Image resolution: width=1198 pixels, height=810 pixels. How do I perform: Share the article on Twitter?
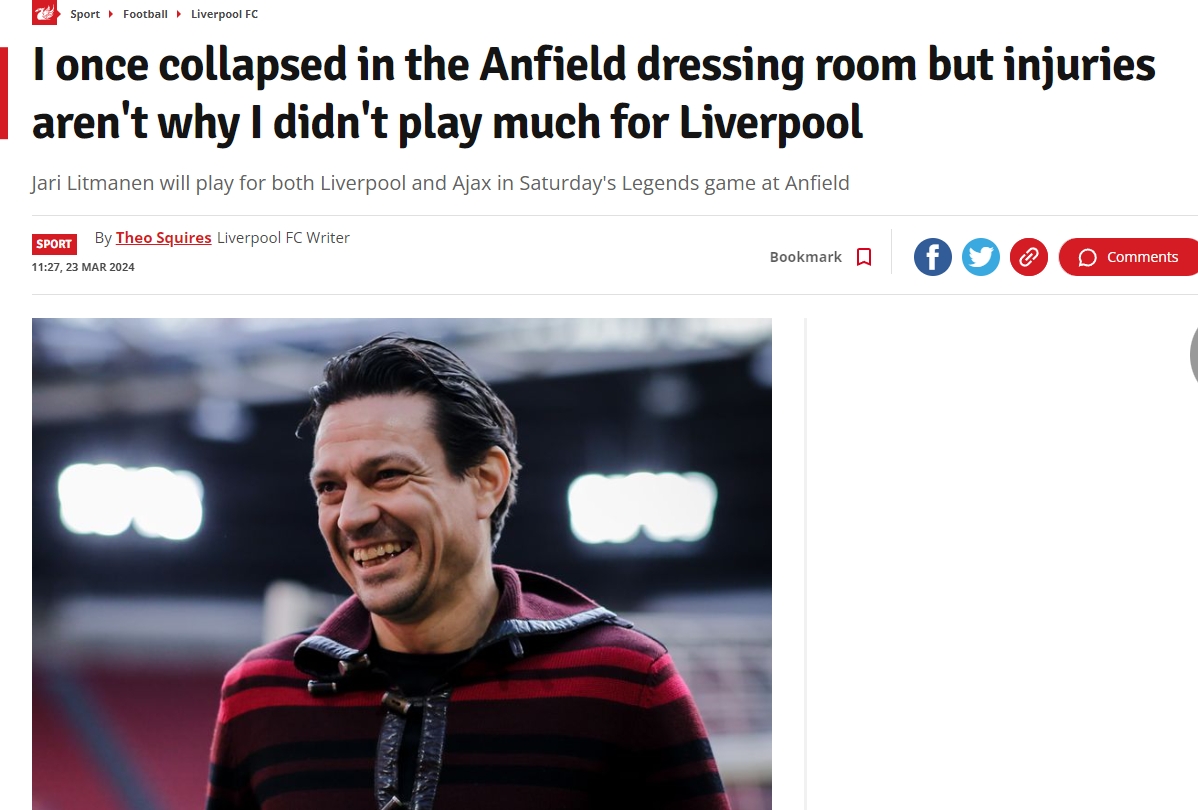click(x=980, y=257)
